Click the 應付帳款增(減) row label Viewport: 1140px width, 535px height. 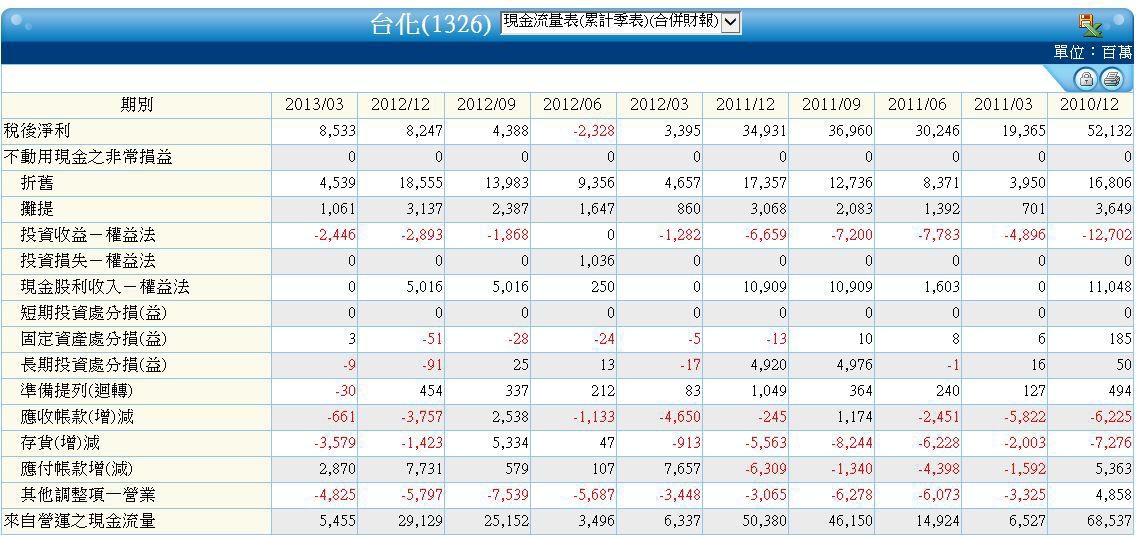click(x=77, y=469)
